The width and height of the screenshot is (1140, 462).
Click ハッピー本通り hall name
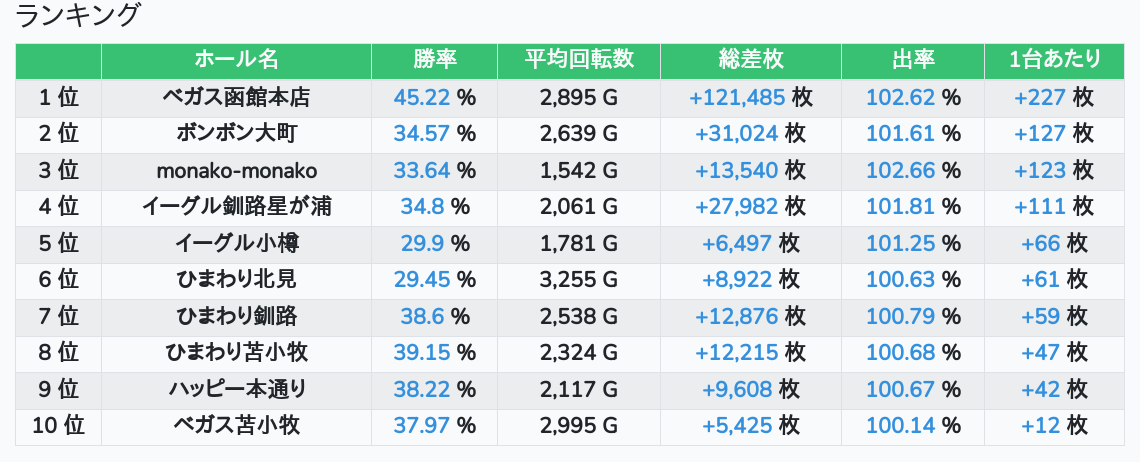coord(236,389)
